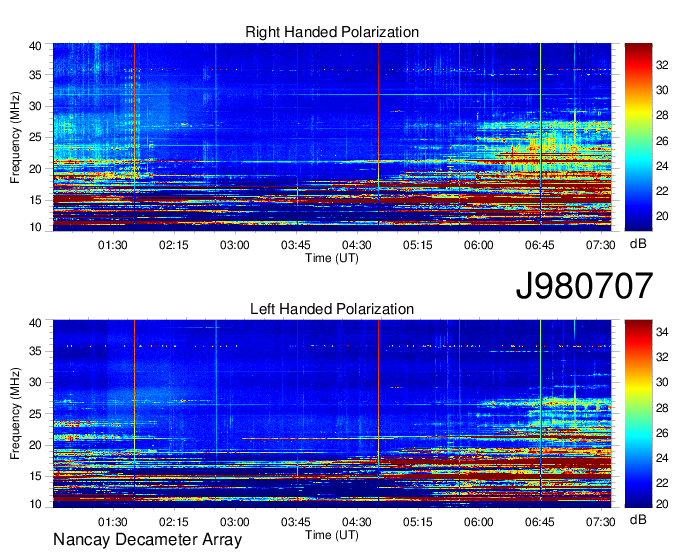This screenshot has width=680, height=552.
Task: Click the "02:15" time tick under right-handed plot
Action: [174, 245]
